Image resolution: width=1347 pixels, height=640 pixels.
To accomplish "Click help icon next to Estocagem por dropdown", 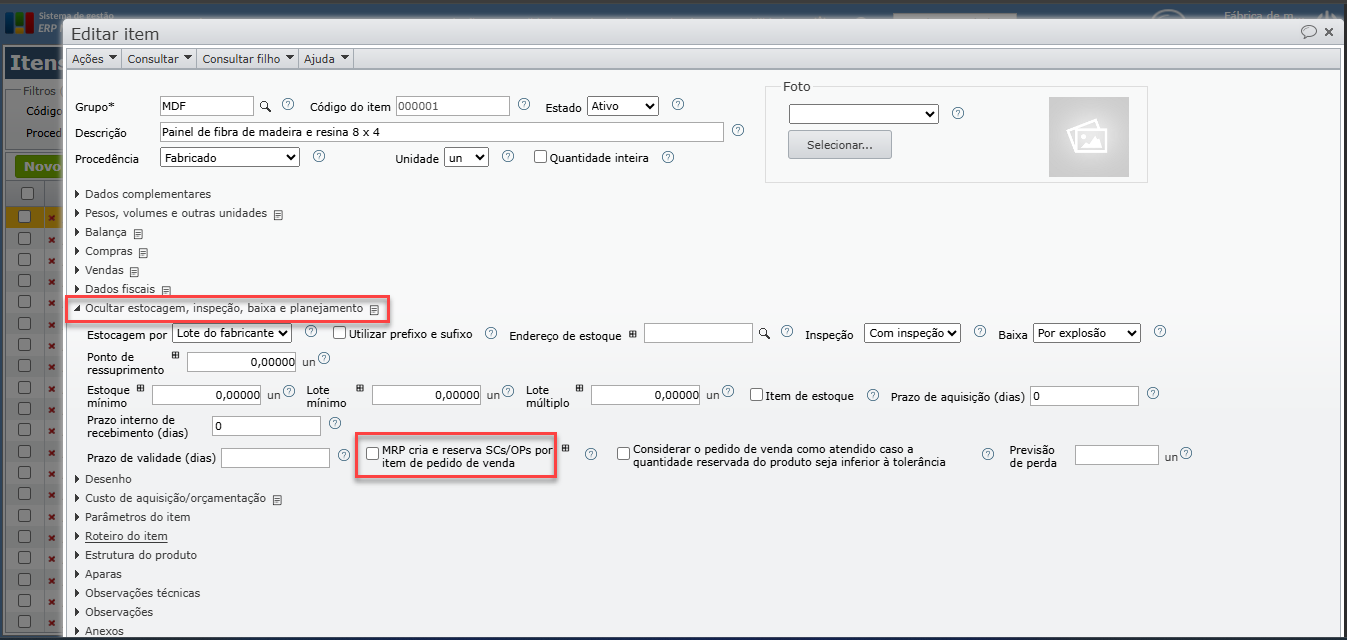I will click(311, 332).
